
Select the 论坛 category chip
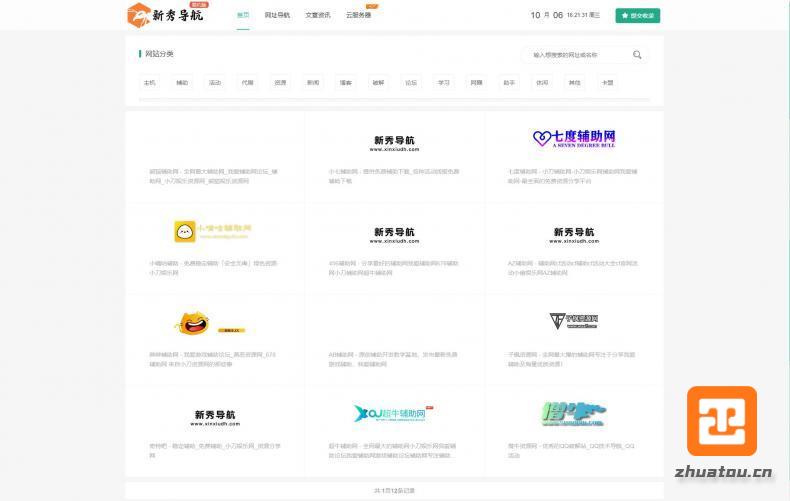pos(411,83)
